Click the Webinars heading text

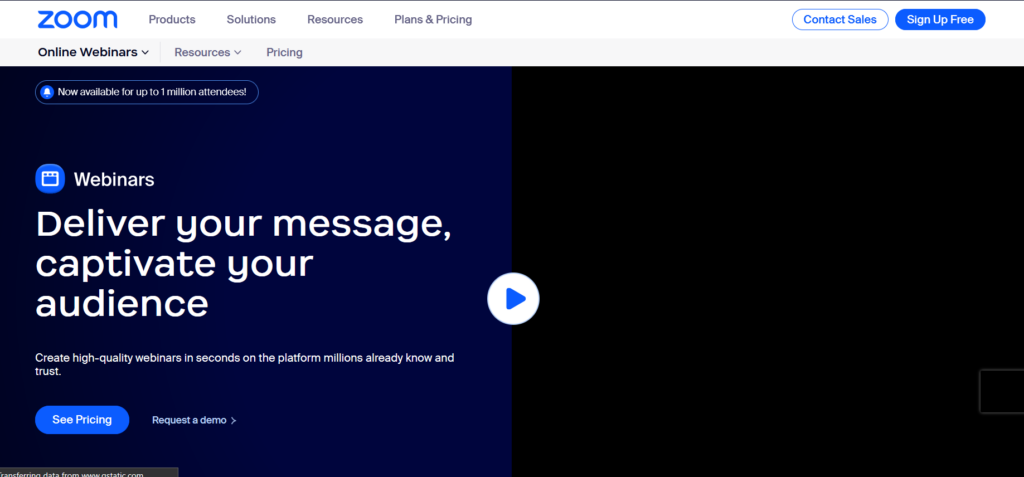tap(114, 179)
